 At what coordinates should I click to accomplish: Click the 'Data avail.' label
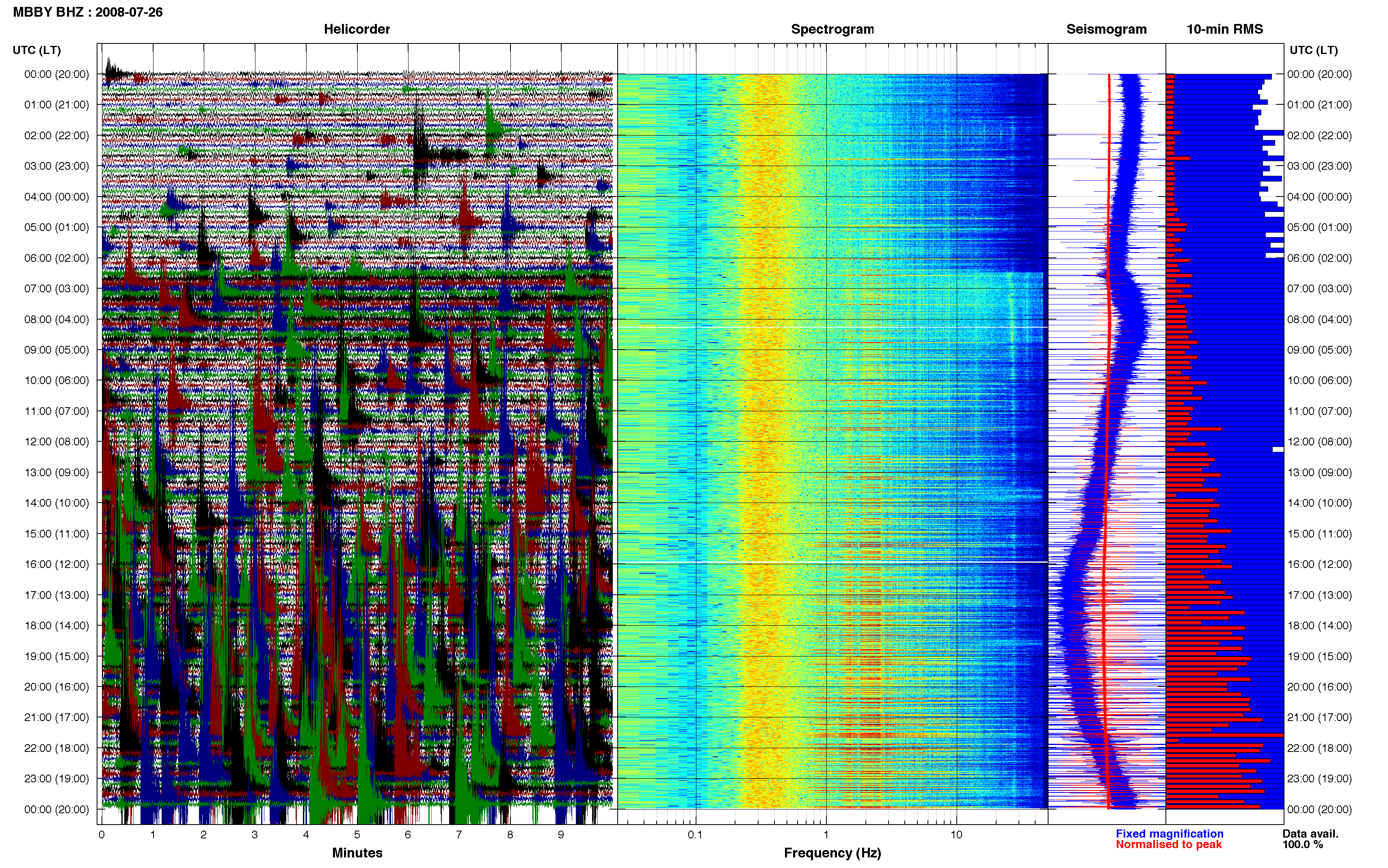click(x=1310, y=833)
